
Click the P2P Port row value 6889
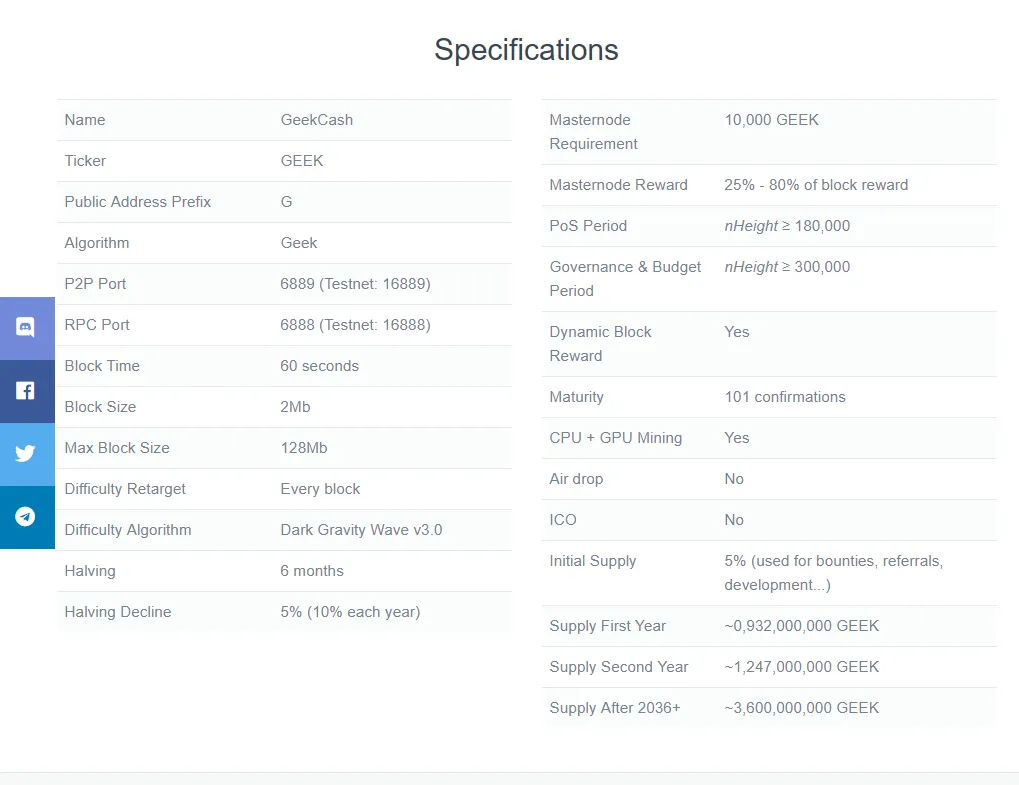[x=355, y=284]
